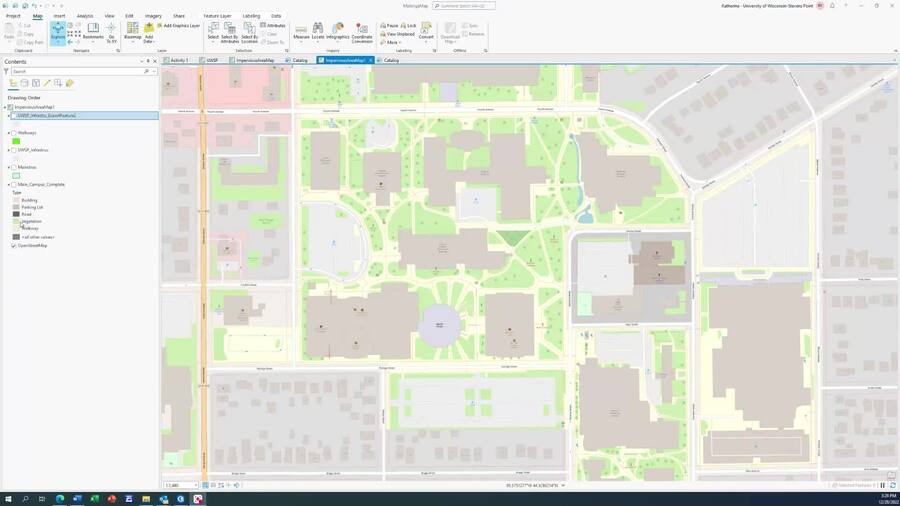
Task: Open the Bookmarks menu
Action: pos(93,32)
